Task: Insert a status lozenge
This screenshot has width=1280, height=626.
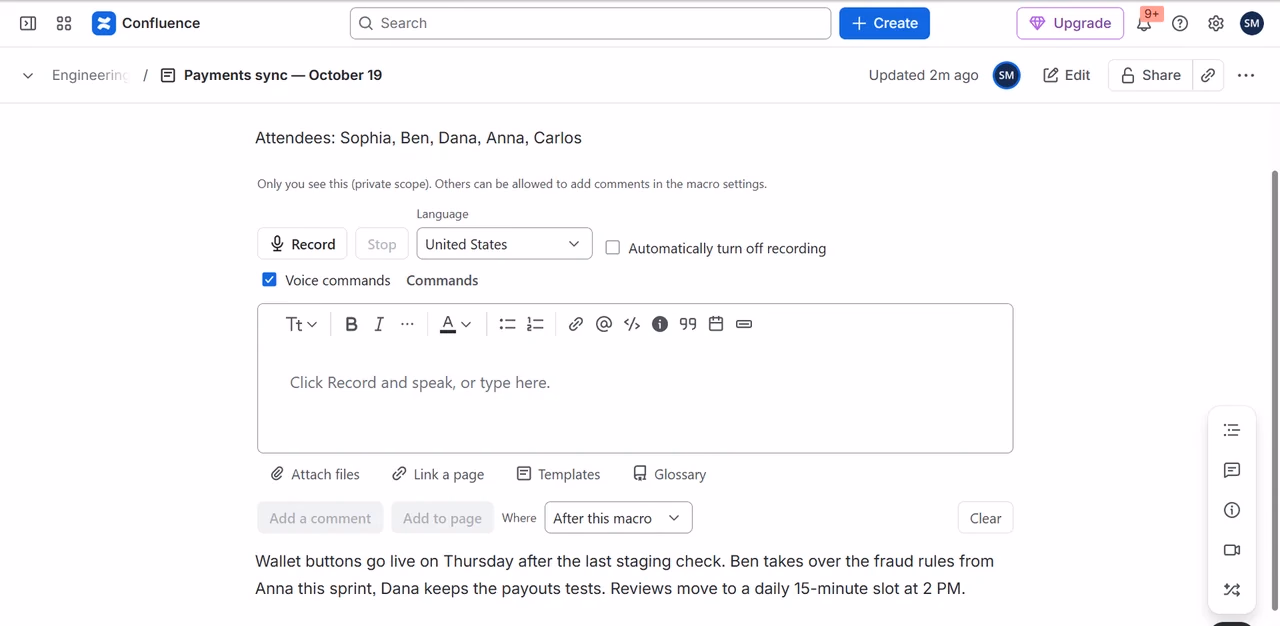Action: pyautogui.click(x=744, y=324)
